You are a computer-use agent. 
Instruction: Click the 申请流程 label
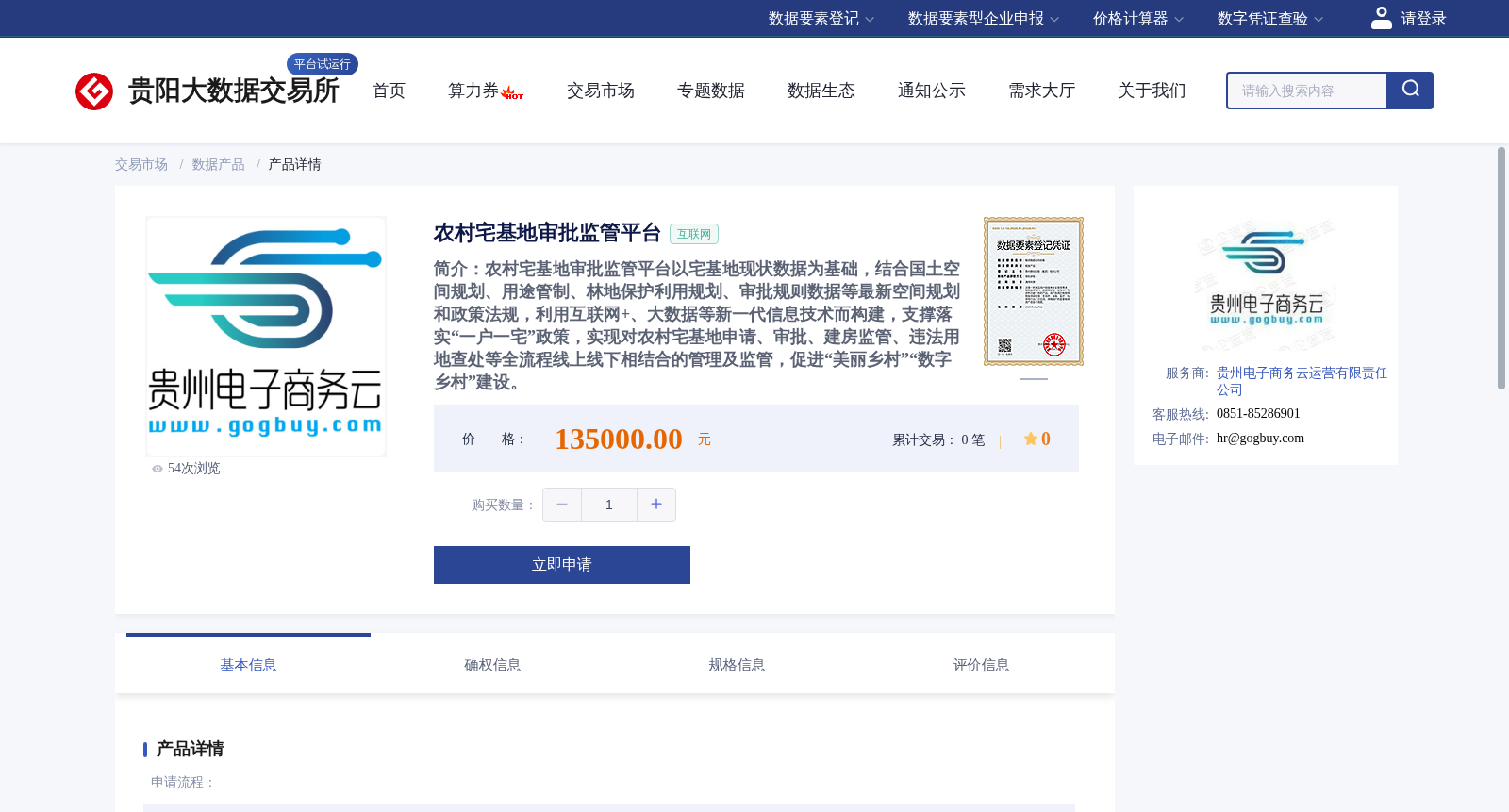(182, 783)
